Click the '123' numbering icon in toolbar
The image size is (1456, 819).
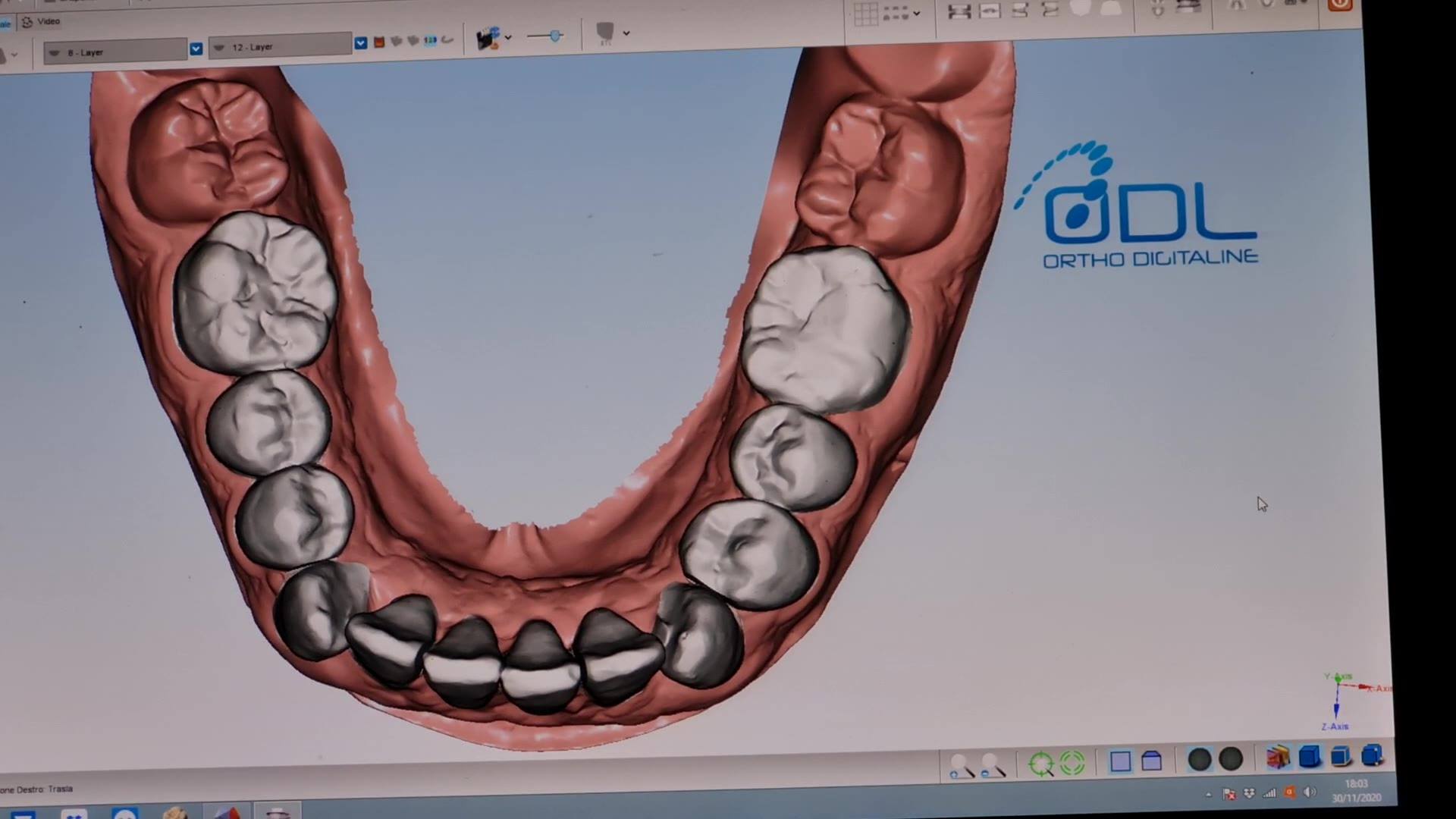(430, 40)
